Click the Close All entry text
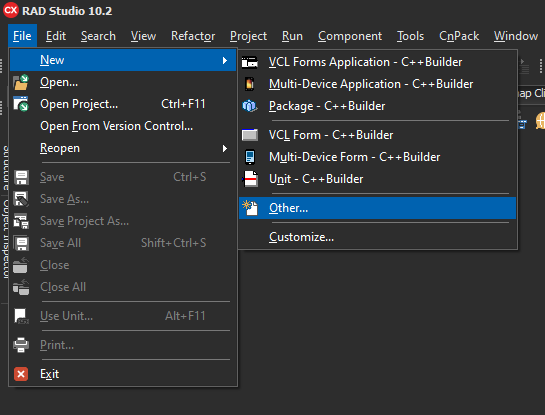Screen dimensions: 545x415 point(63,287)
